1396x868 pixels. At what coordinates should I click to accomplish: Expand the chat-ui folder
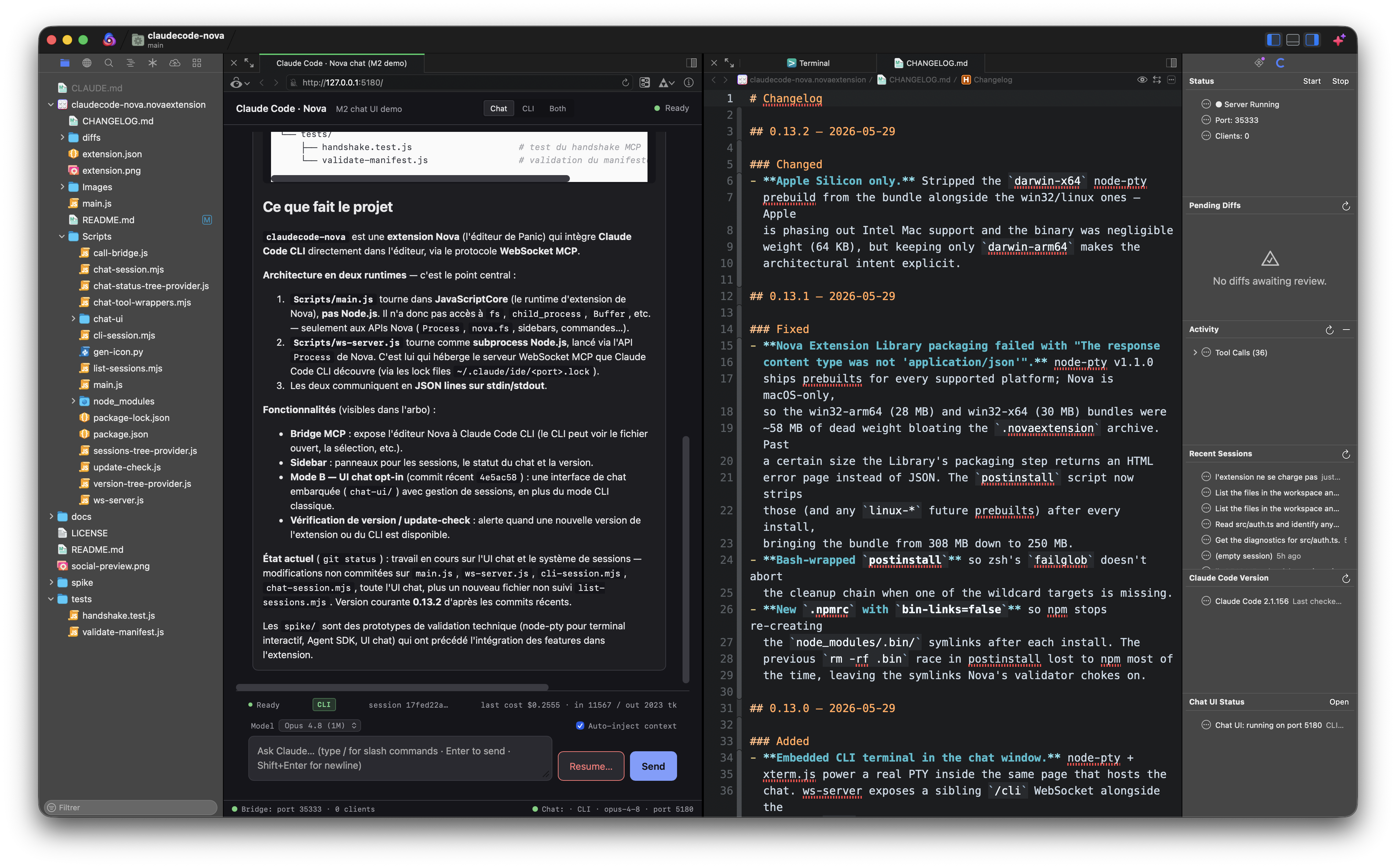tap(73, 319)
